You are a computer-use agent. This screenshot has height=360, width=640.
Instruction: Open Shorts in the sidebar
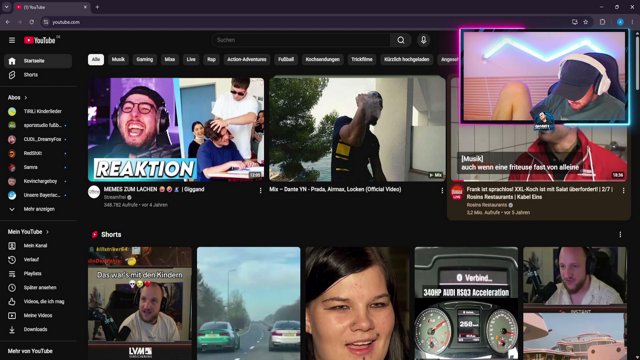click(x=38, y=75)
